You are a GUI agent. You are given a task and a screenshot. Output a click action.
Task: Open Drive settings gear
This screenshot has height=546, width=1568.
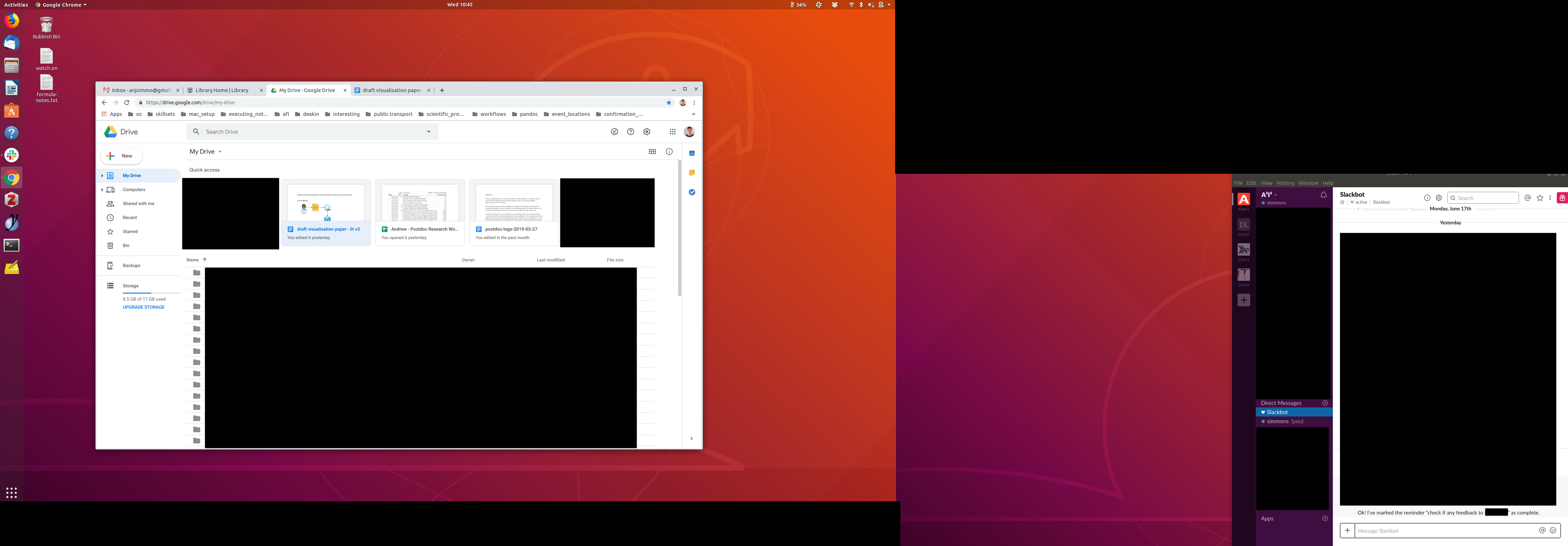647,132
